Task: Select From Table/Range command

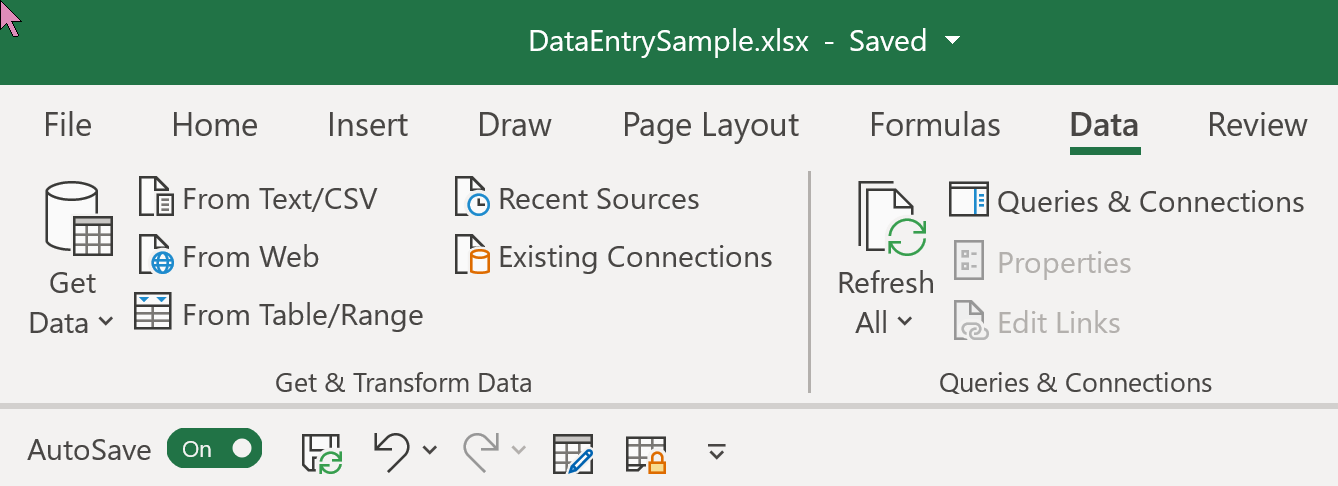Action: point(279,315)
